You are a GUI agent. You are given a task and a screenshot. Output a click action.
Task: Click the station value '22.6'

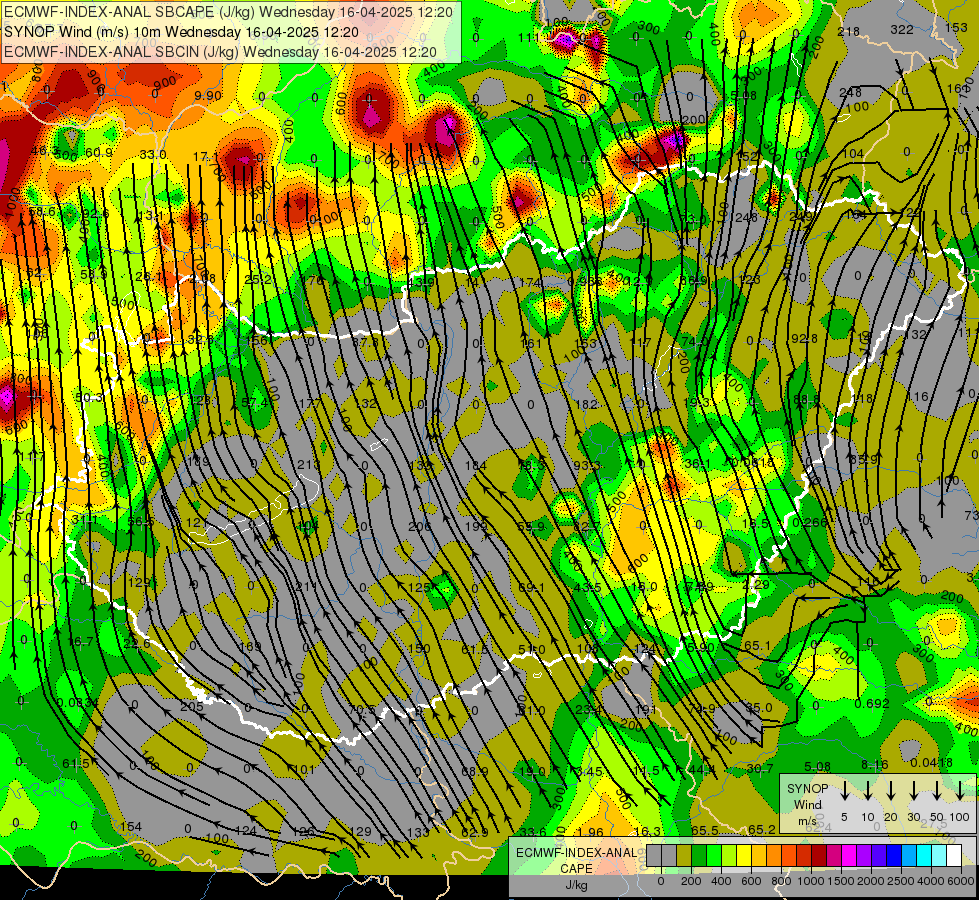tap(137, 644)
